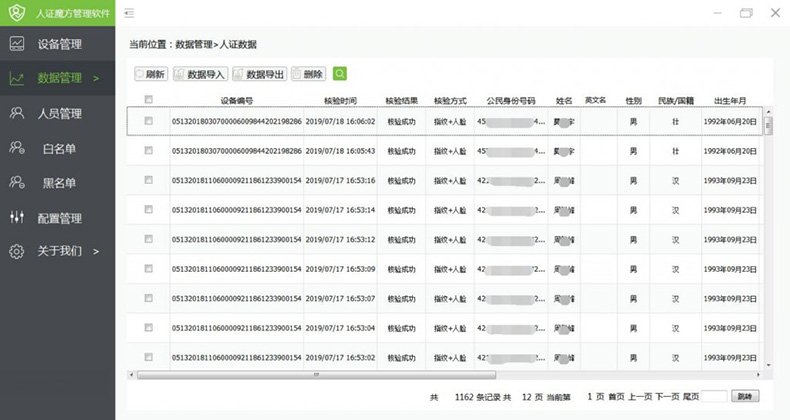Click the 白名单 user icon
The height and width of the screenshot is (420, 790).
click(x=17, y=148)
